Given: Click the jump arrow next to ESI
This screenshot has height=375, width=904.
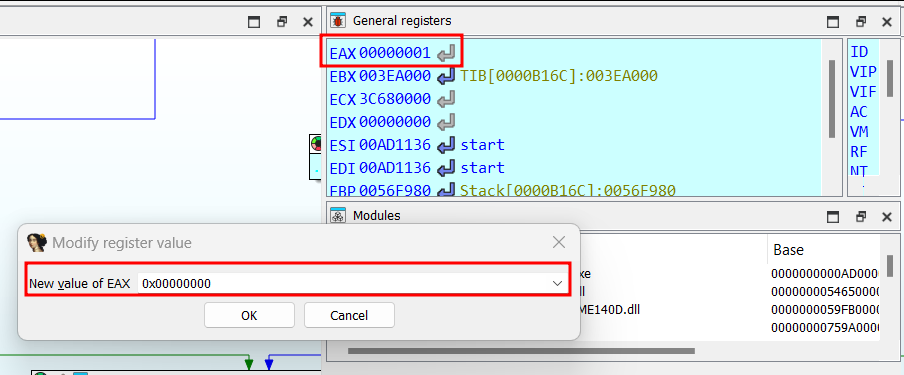Looking at the screenshot, I should [x=446, y=145].
